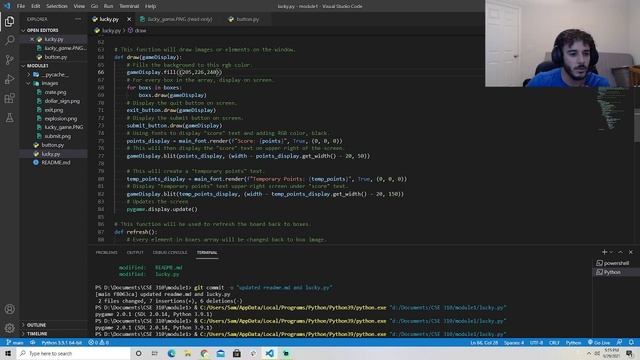Image resolution: width=640 pixels, height=360 pixels.
Task: Select the powershell terminal instance
Action: point(616,263)
